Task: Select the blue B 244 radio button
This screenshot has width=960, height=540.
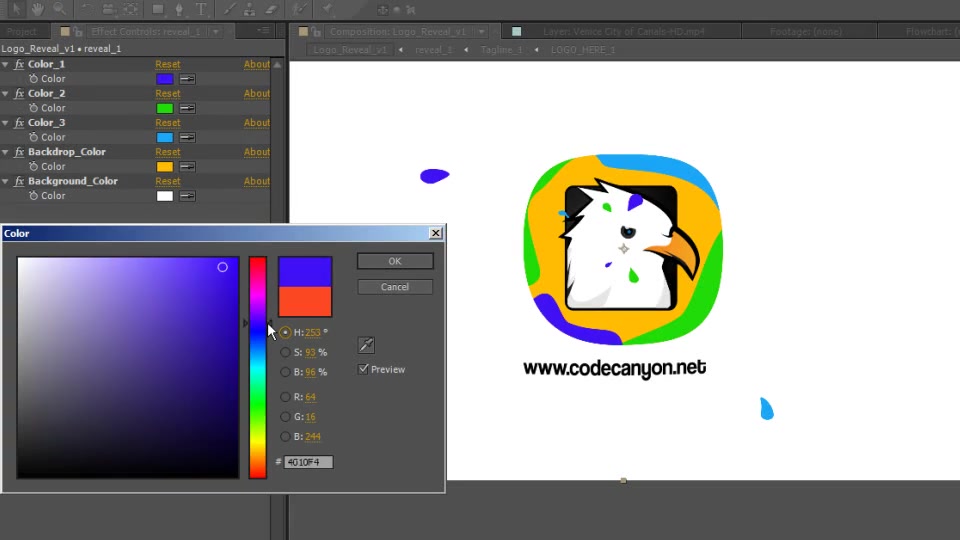Action: (285, 437)
